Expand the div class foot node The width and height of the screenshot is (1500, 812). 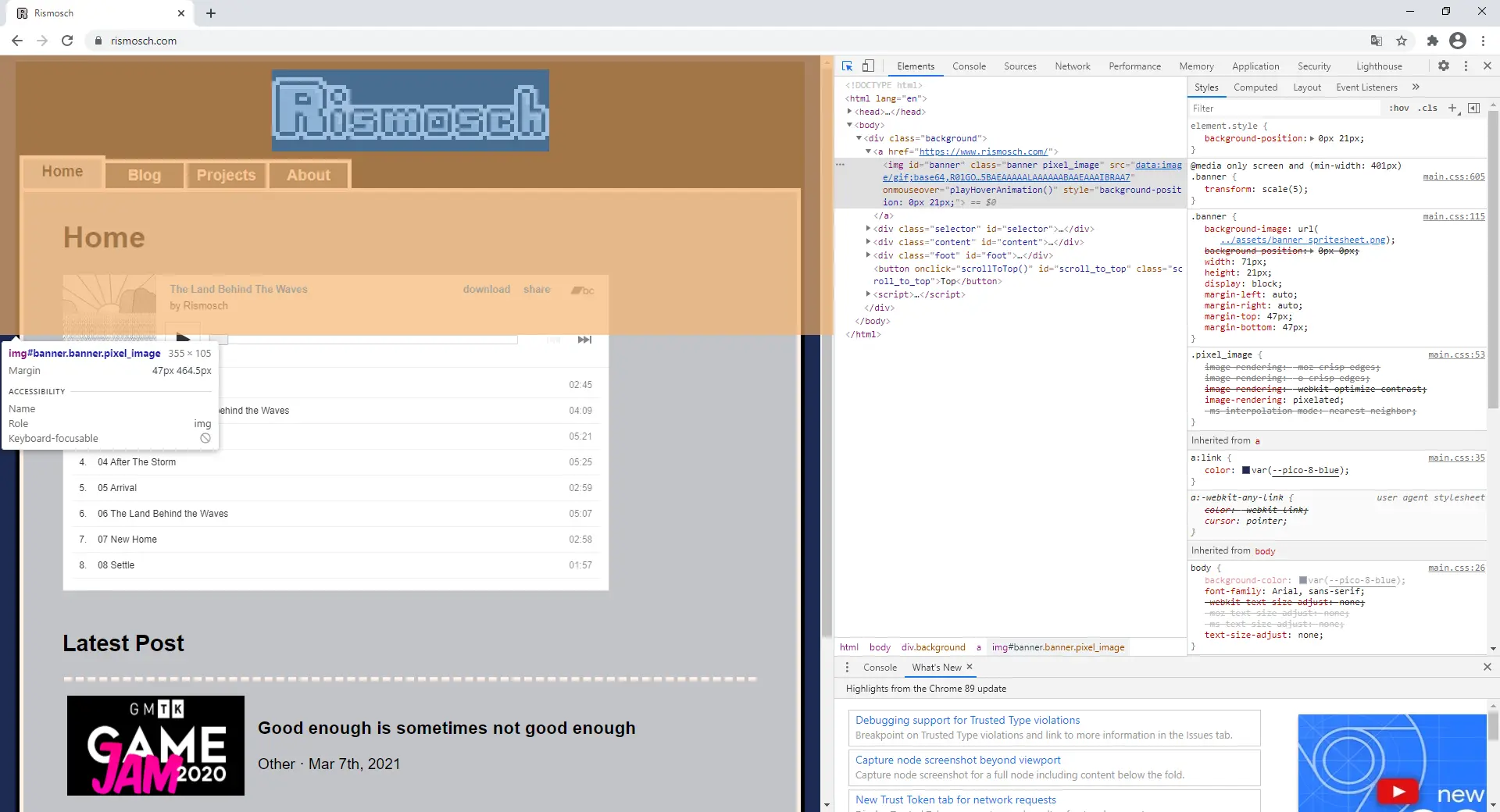[x=868, y=255]
